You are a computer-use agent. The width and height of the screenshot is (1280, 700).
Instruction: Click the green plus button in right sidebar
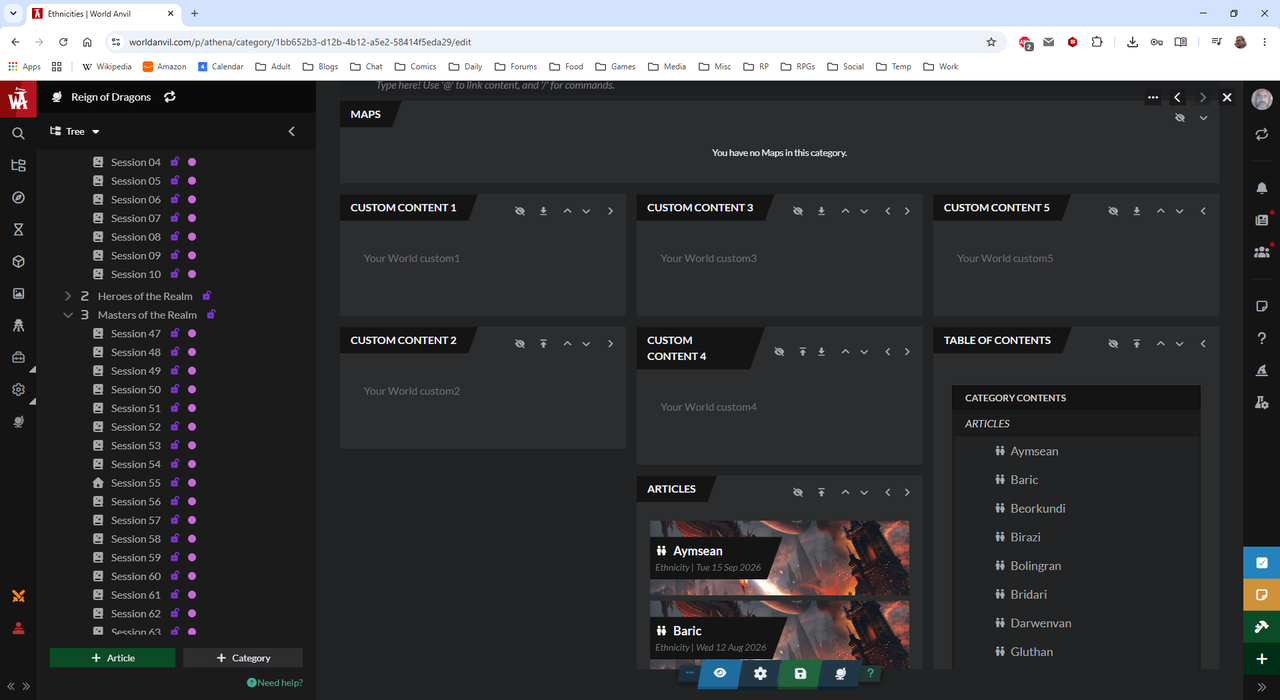pyautogui.click(x=1262, y=660)
